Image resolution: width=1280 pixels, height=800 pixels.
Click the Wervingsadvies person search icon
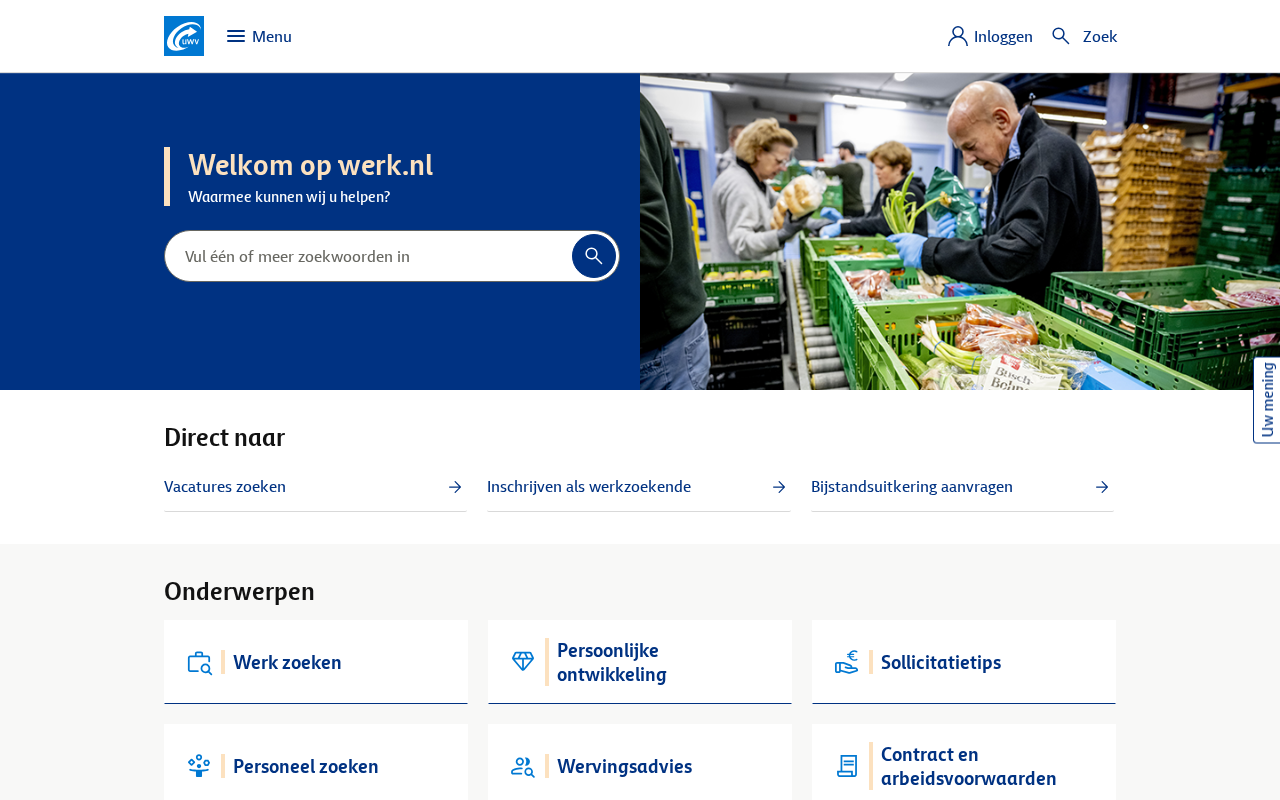pos(523,766)
